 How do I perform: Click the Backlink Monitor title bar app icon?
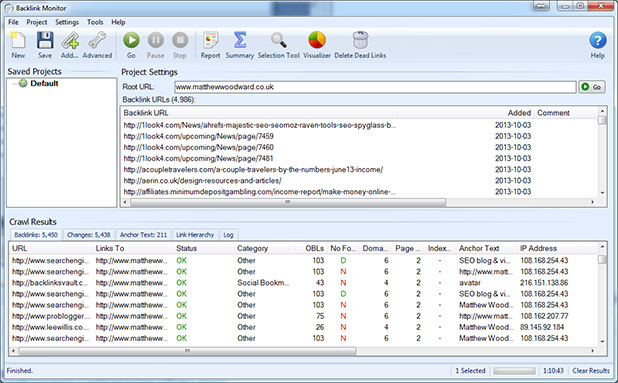[9, 8]
